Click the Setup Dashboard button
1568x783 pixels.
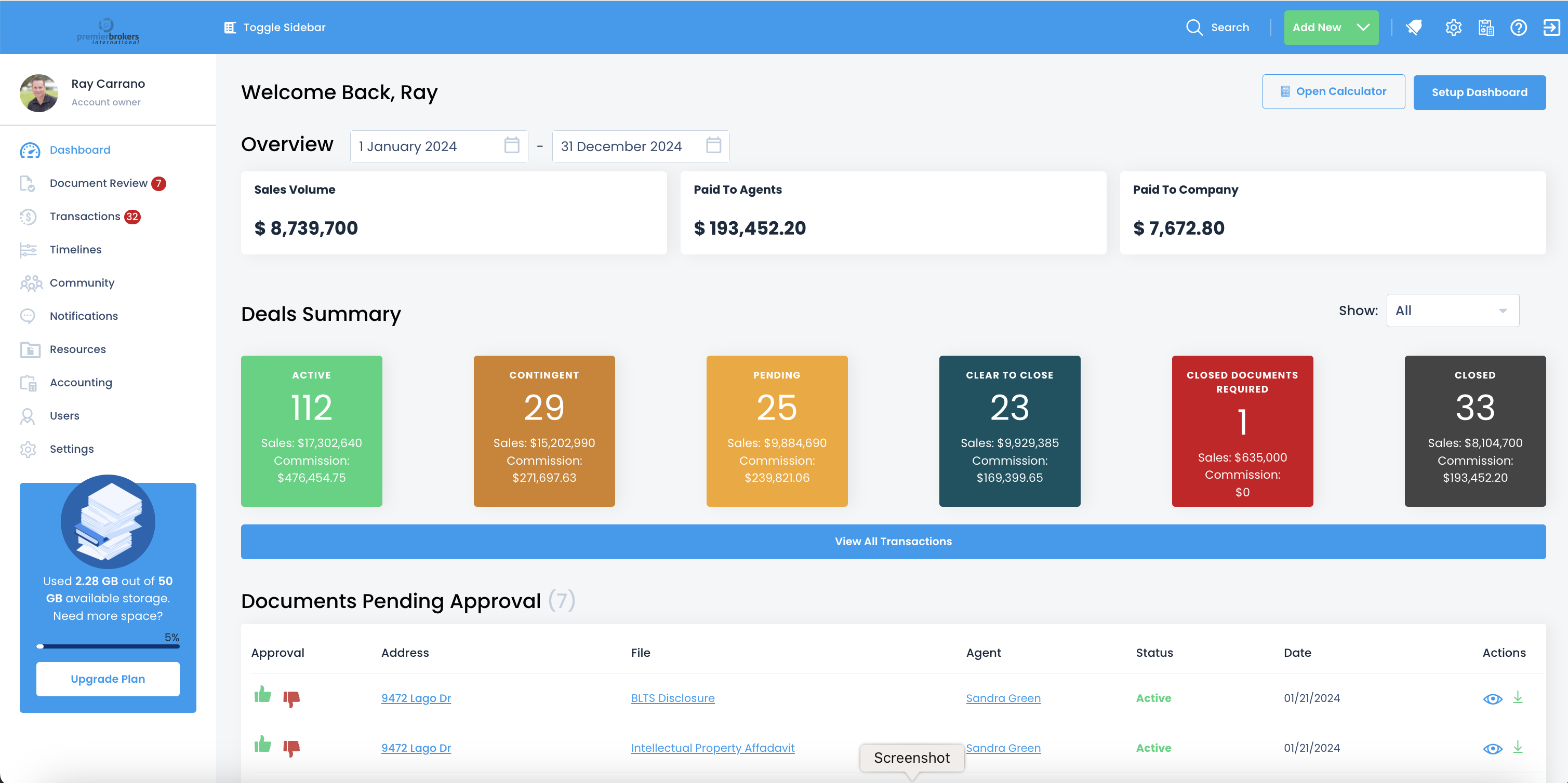(x=1479, y=92)
